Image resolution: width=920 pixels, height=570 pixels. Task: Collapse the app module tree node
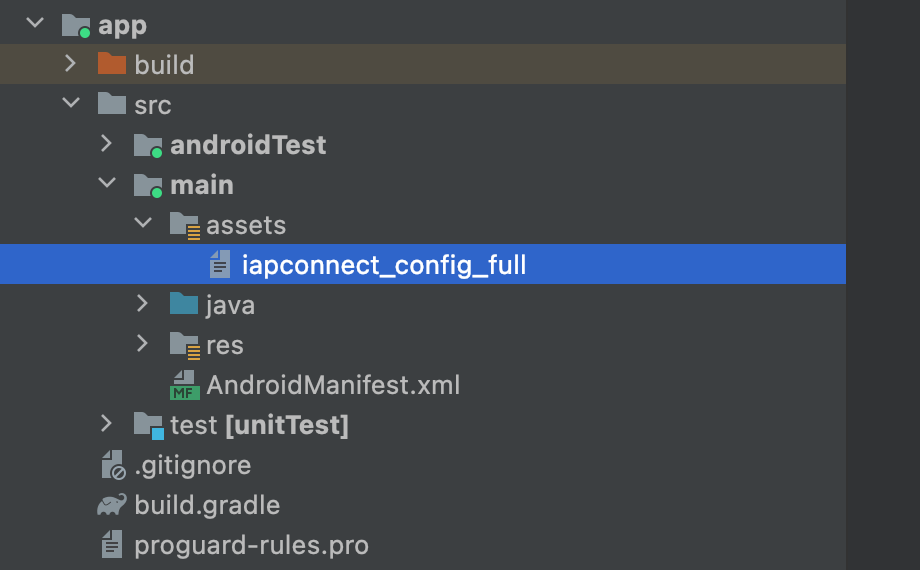pyautogui.click(x=35, y=24)
